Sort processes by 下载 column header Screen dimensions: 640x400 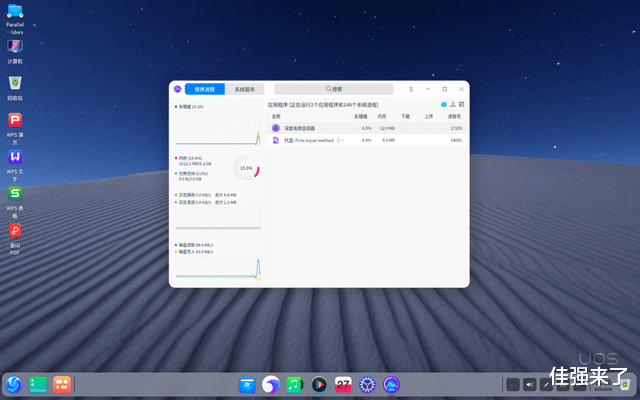(405, 116)
